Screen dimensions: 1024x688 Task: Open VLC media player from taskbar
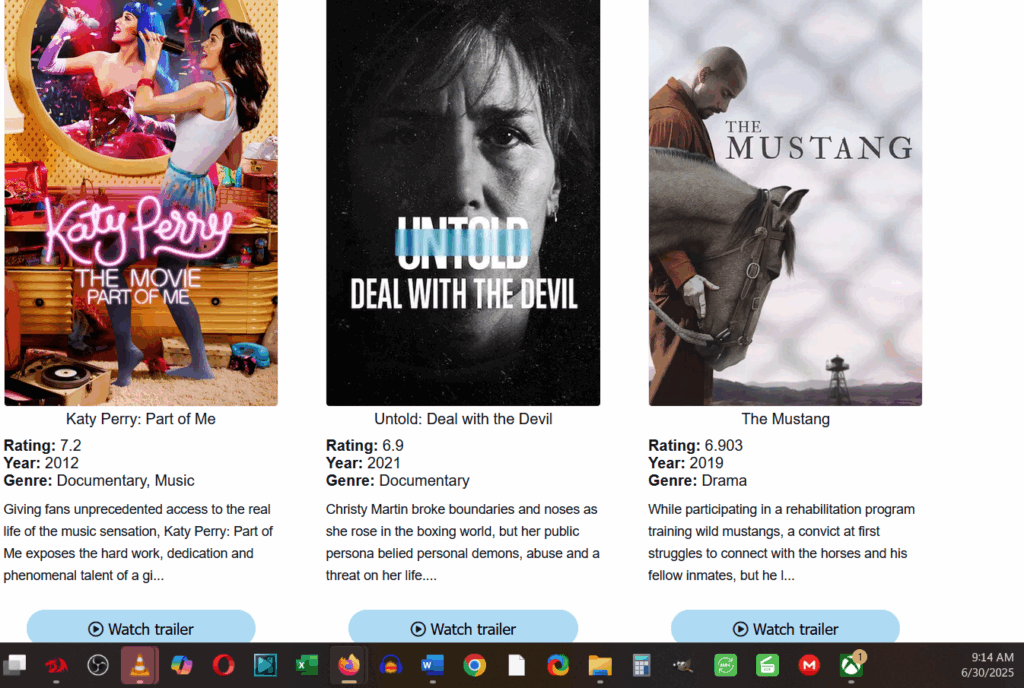click(x=139, y=665)
